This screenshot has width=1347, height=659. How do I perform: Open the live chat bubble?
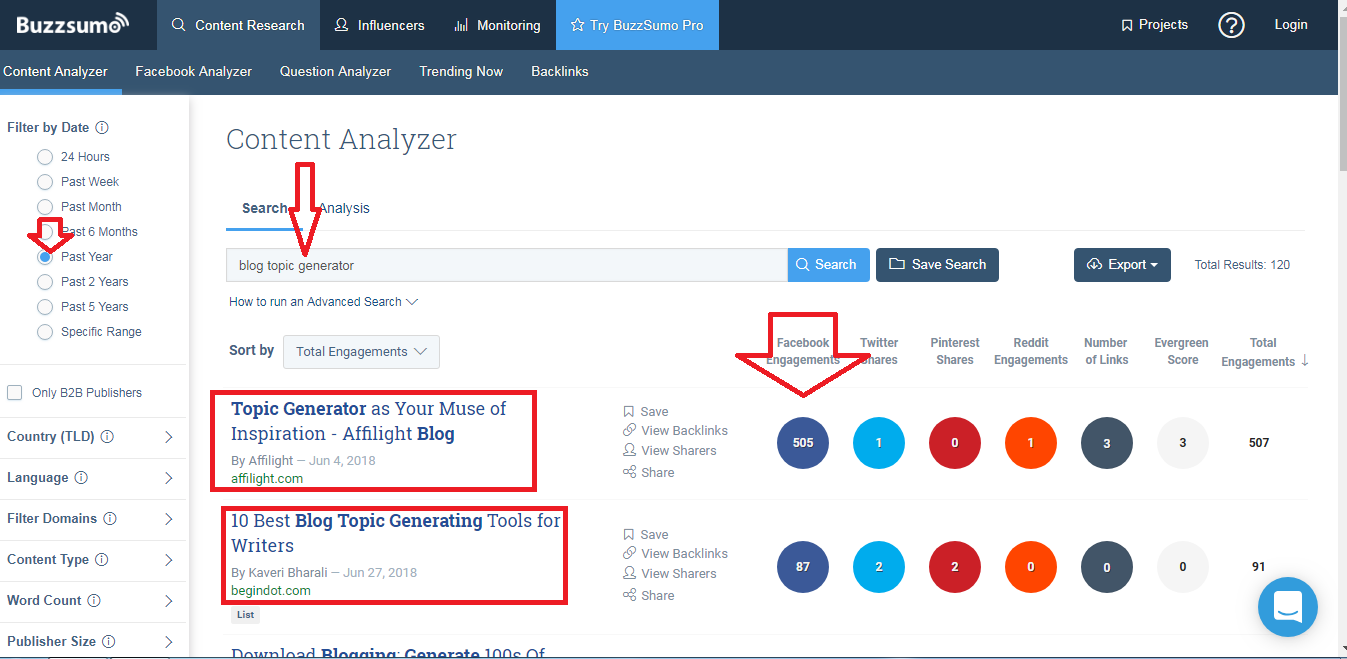click(x=1287, y=607)
